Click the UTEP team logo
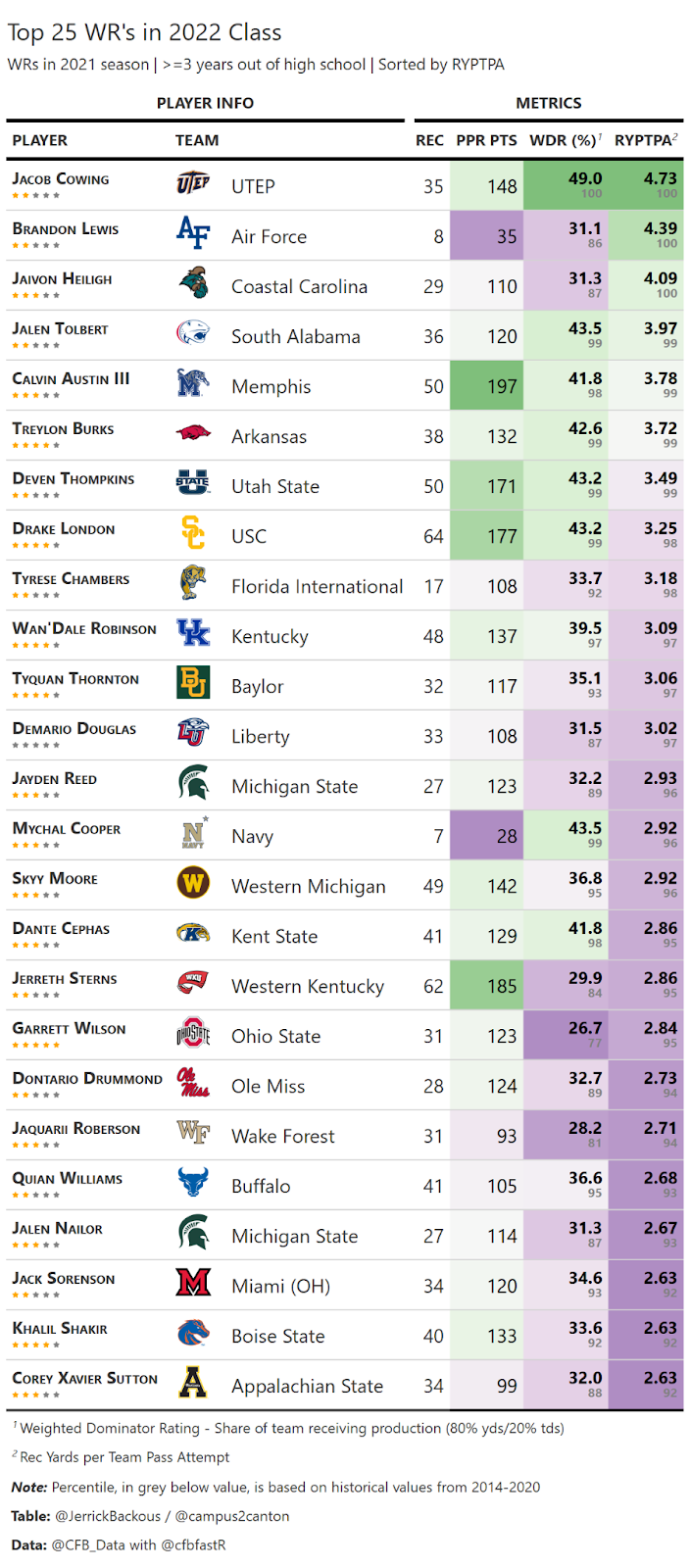 tap(193, 184)
